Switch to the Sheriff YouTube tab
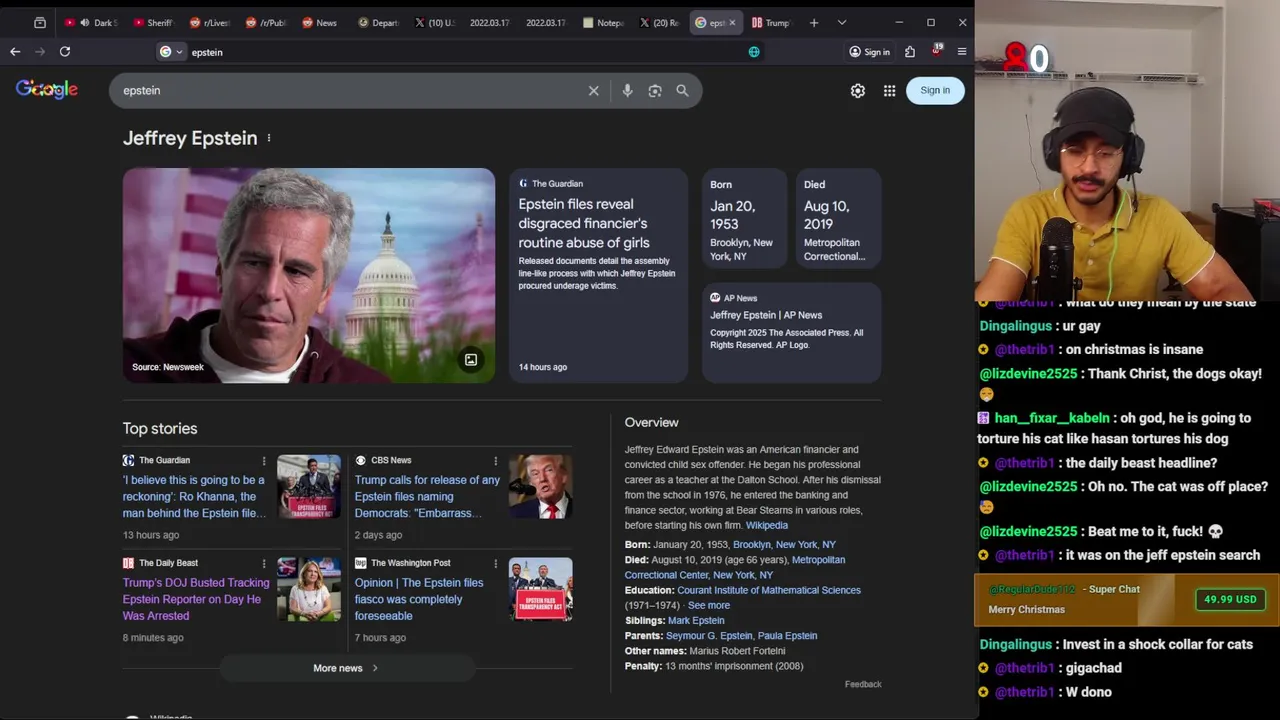This screenshot has width=1280, height=720. pyautogui.click(x=152, y=22)
